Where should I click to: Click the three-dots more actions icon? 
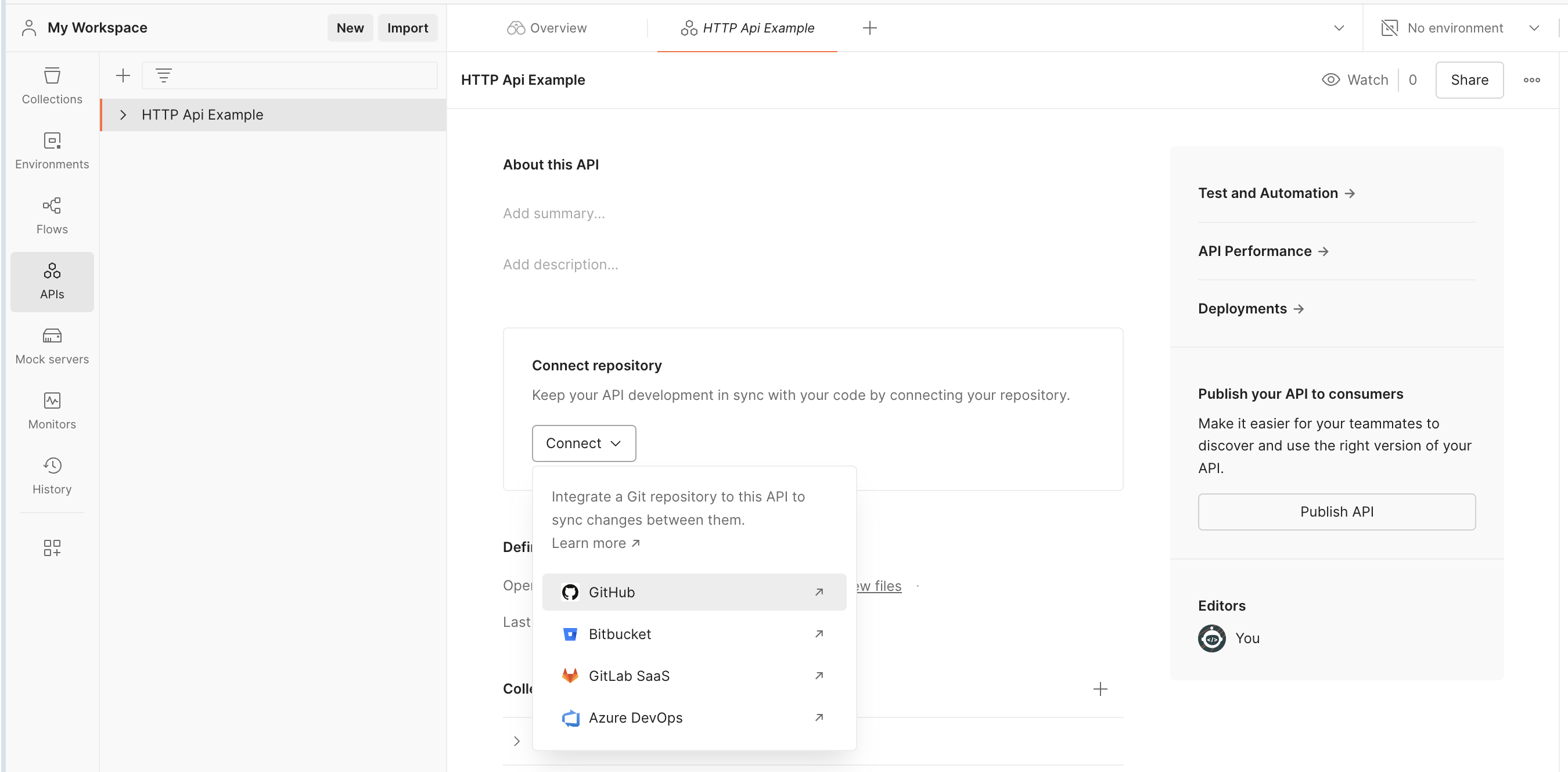1531,80
